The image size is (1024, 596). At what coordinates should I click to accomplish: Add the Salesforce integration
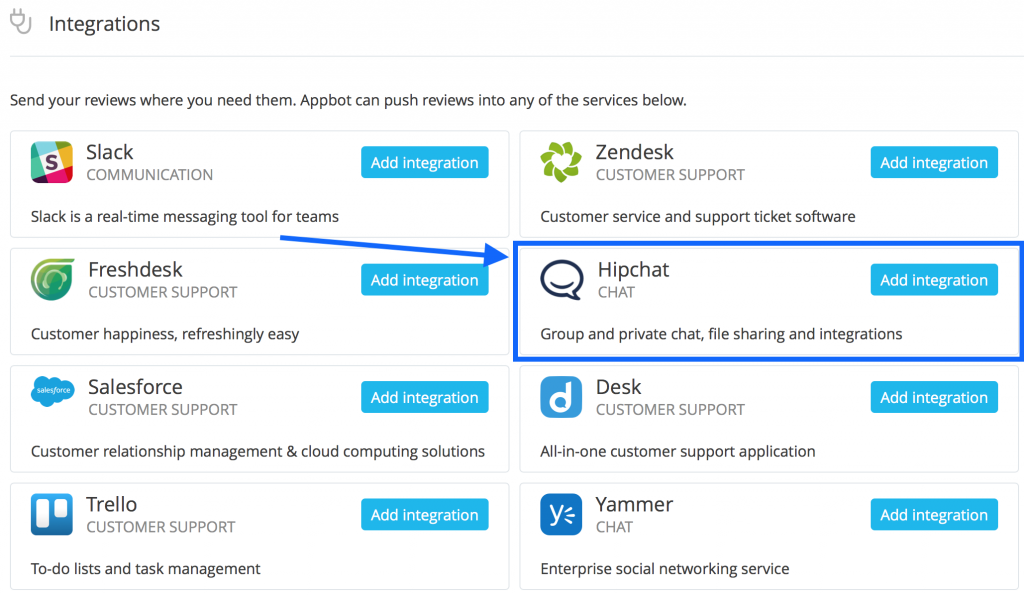point(424,397)
